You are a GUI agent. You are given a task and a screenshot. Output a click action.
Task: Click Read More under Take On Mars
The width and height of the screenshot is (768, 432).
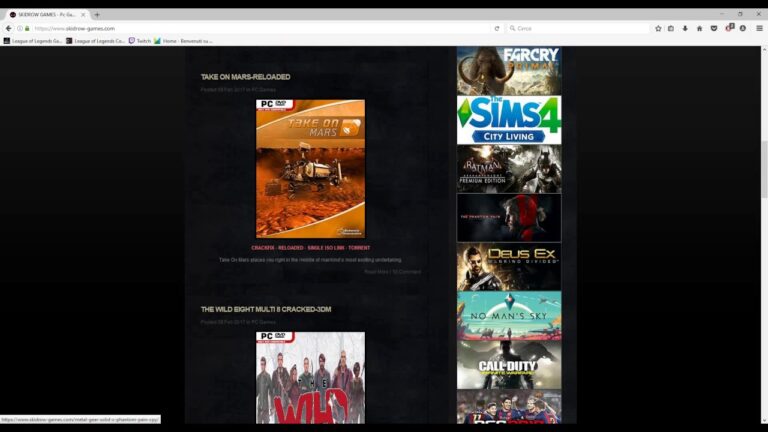(x=376, y=272)
